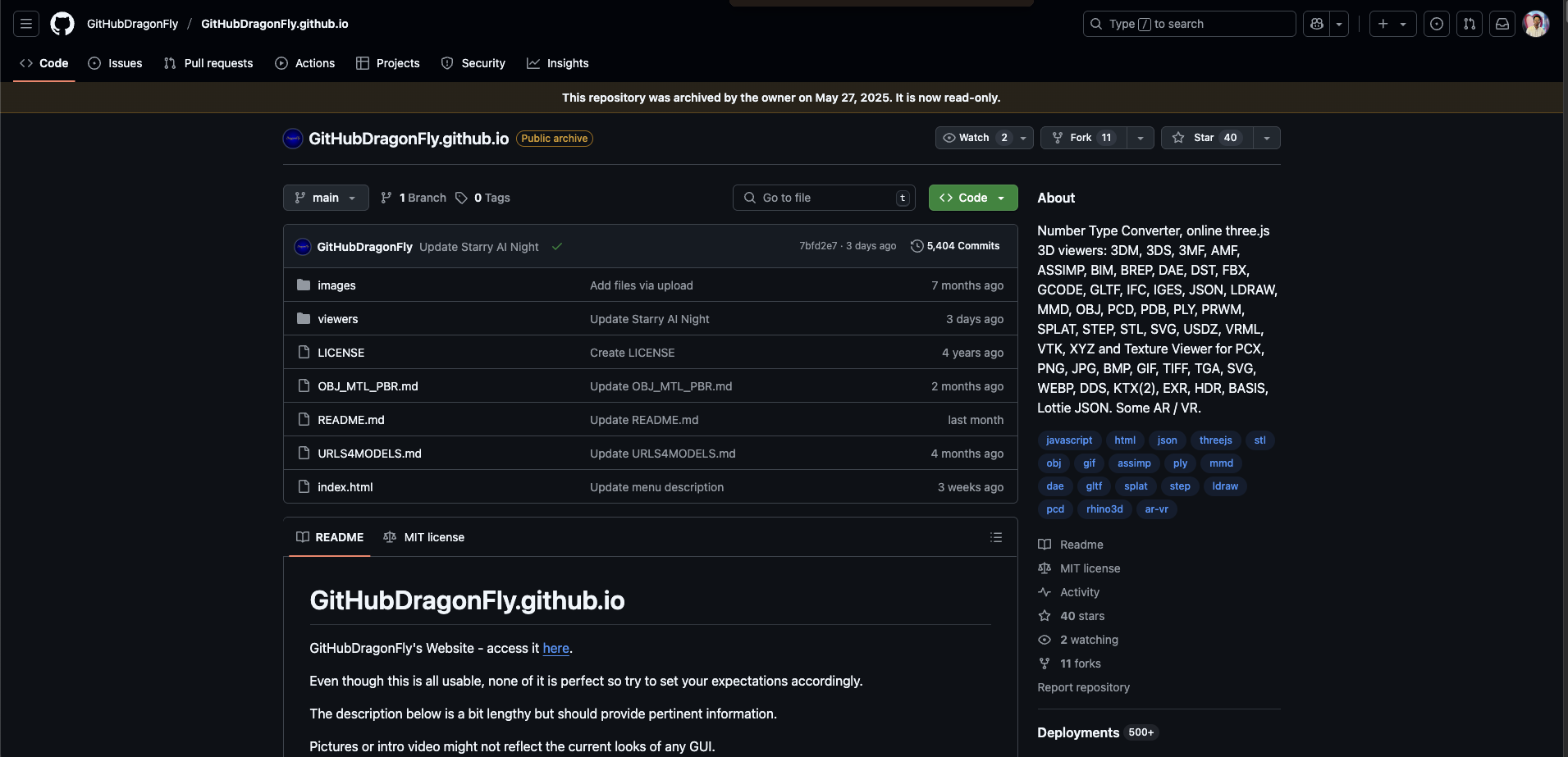Image resolution: width=1568 pixels, height=757 pixels.
Task: Click the gltf topic tag
Action: [x=1094, y=486]
